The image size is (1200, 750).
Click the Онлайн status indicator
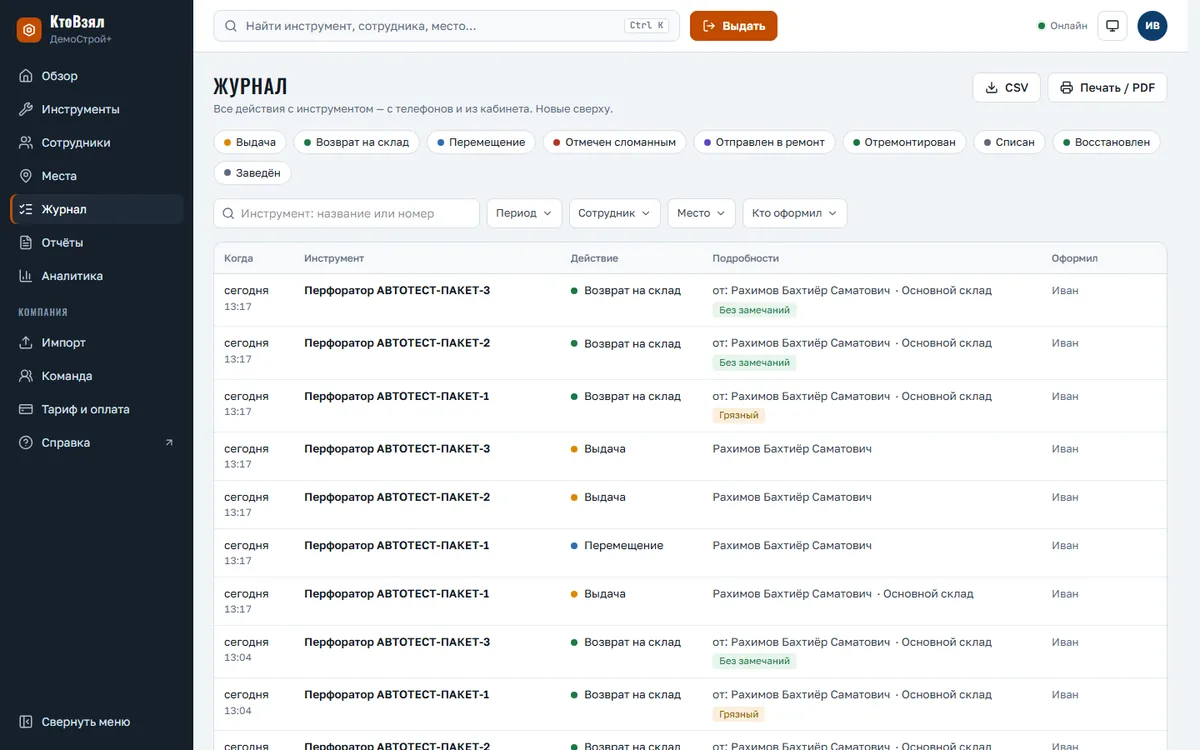pyautogui.click(x=1063, y=26)
